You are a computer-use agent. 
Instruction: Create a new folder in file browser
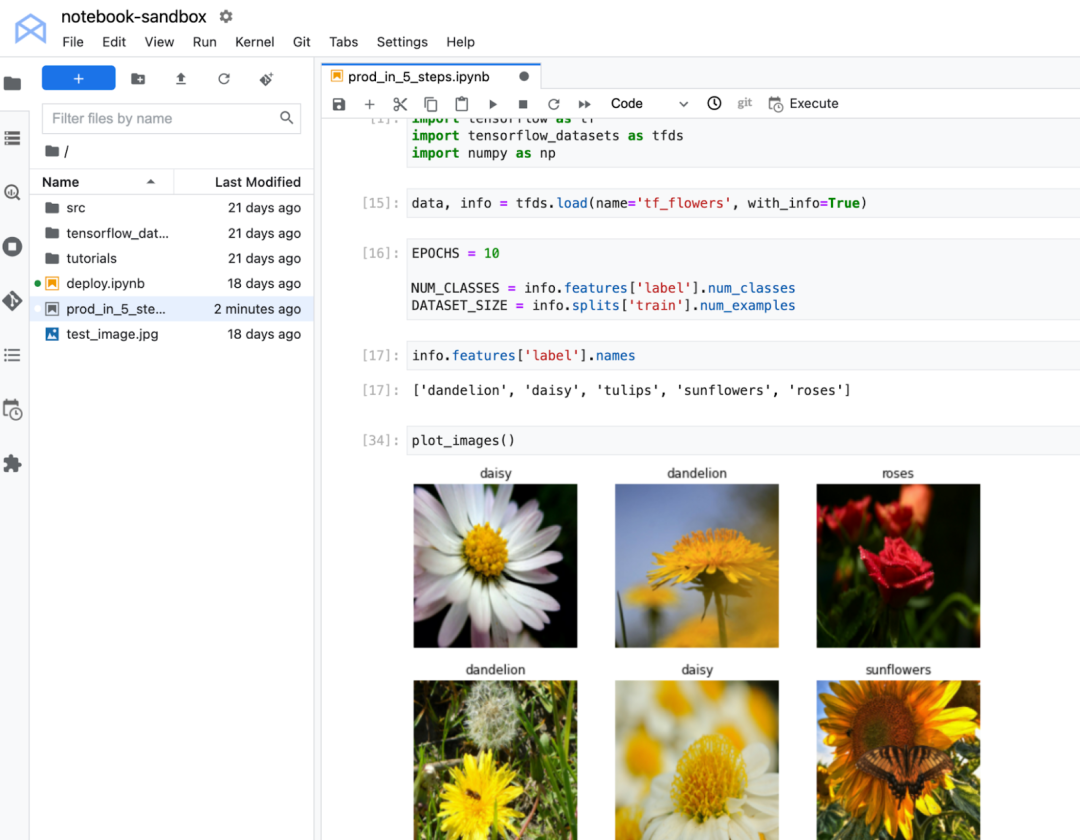[138, 79]
